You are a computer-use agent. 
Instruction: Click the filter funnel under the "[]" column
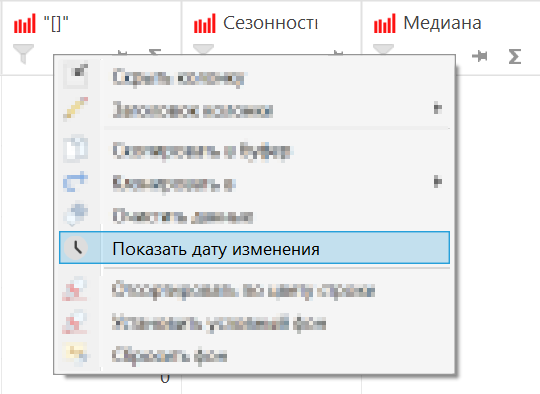tap(23, 54)
